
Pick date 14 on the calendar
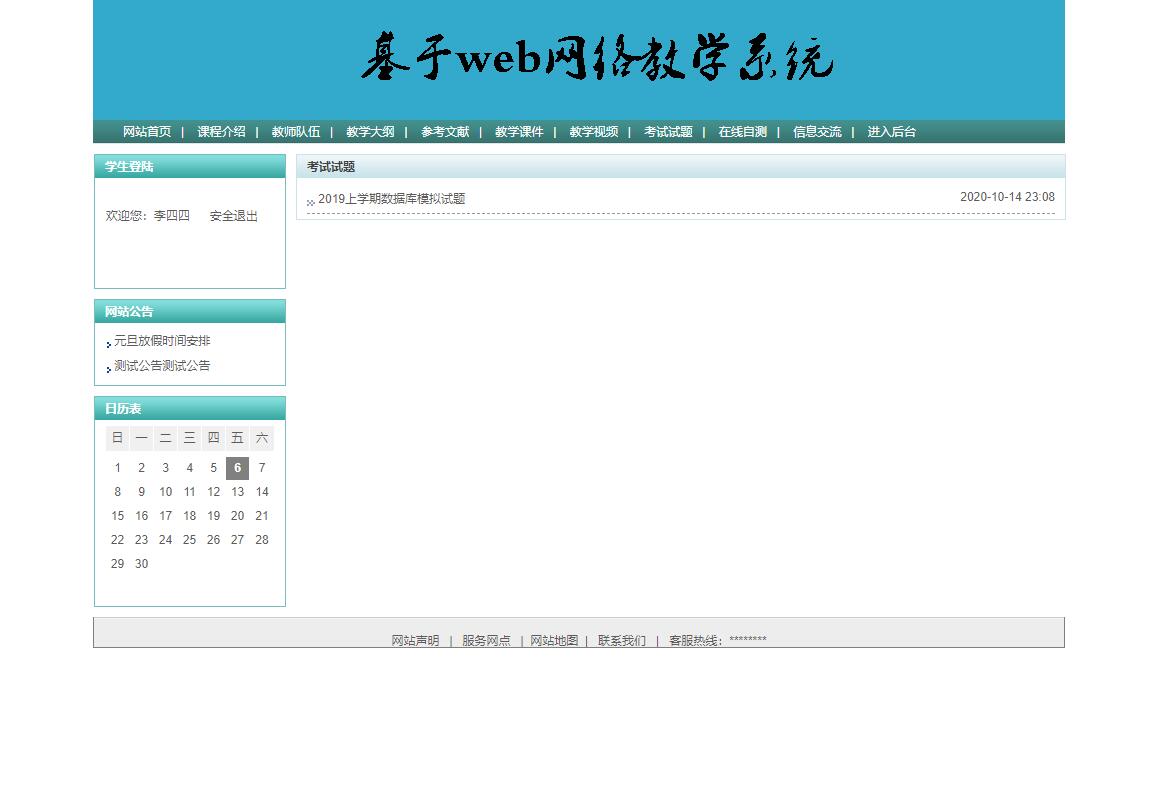(x=261, y=491)
